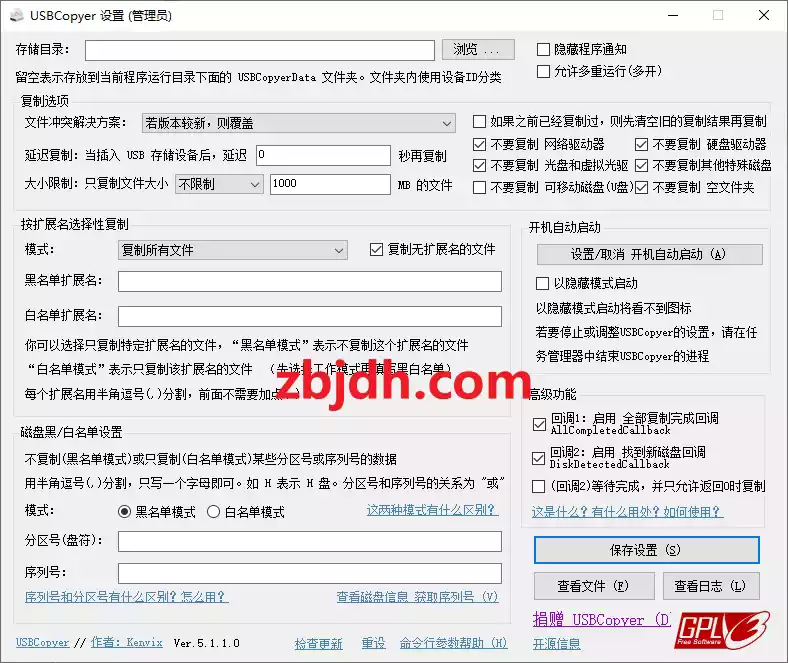Click the 延迟复制 seconds input field
Viewport: 788px width, 663px height.
[x=323, y=155]
